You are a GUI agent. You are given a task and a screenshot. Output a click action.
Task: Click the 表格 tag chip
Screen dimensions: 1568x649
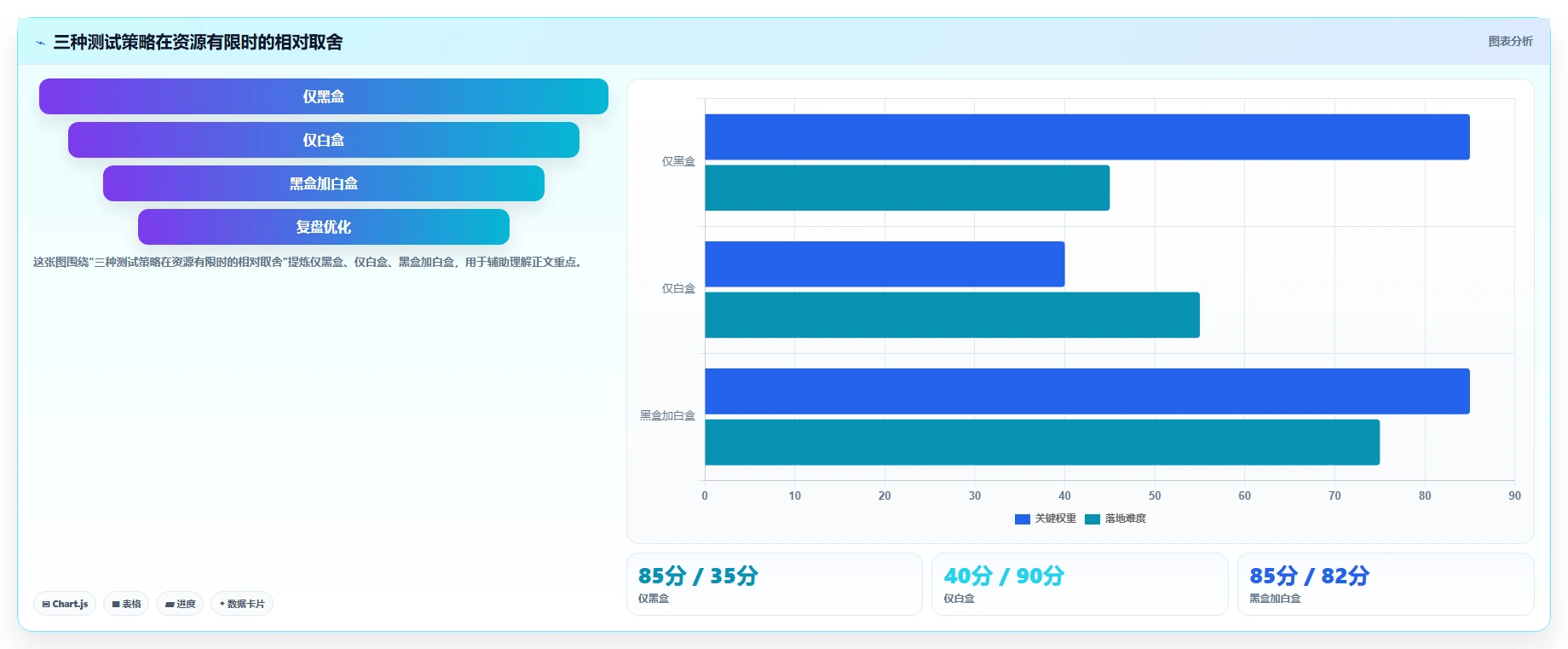coord(126,604)
